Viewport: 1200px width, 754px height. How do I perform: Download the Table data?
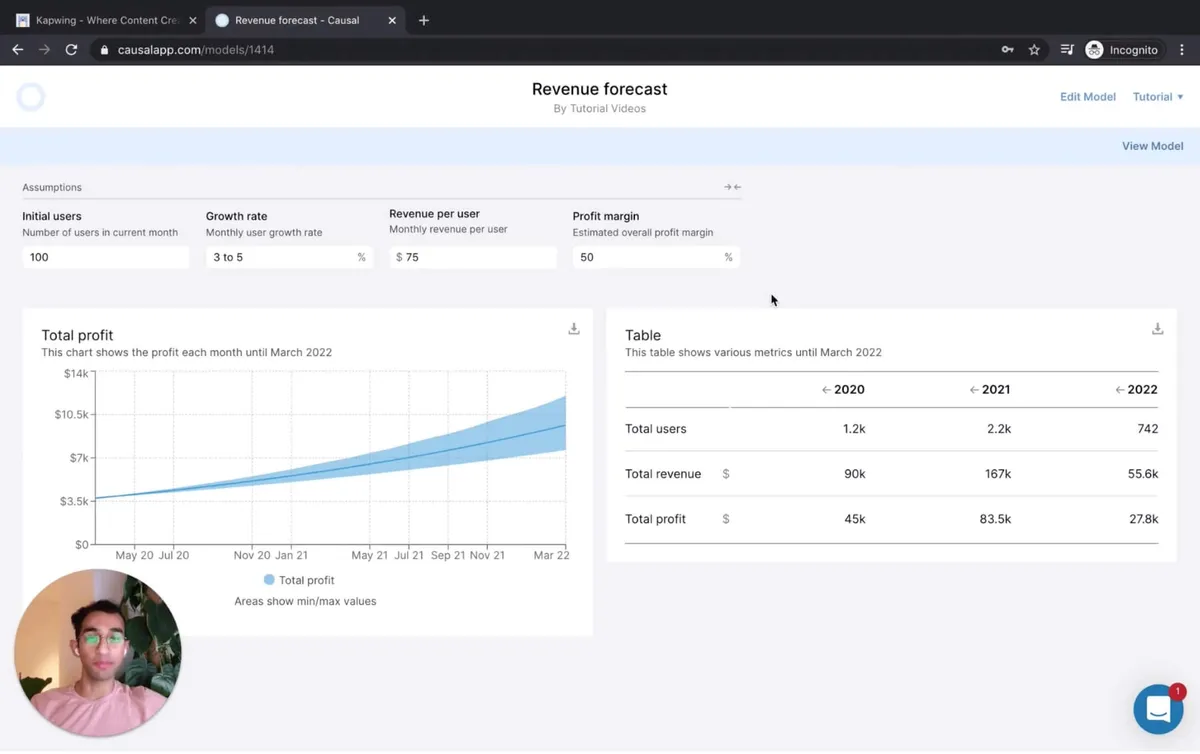pos(1157,329)
